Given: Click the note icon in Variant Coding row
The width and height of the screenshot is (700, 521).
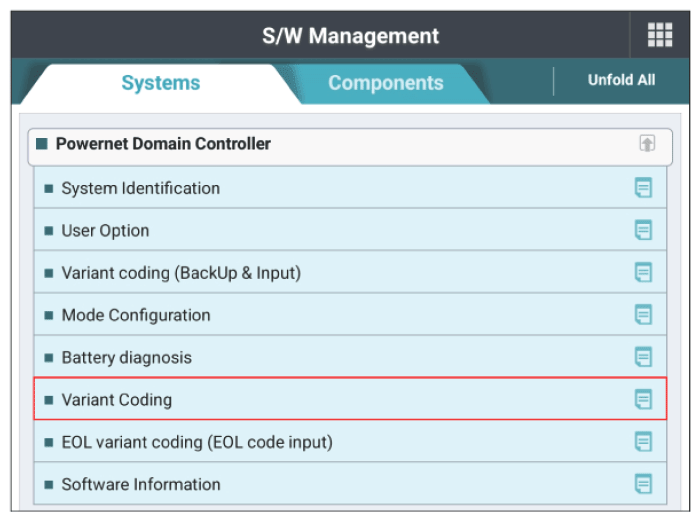Looking at the screenshot, I should [643, 399].
